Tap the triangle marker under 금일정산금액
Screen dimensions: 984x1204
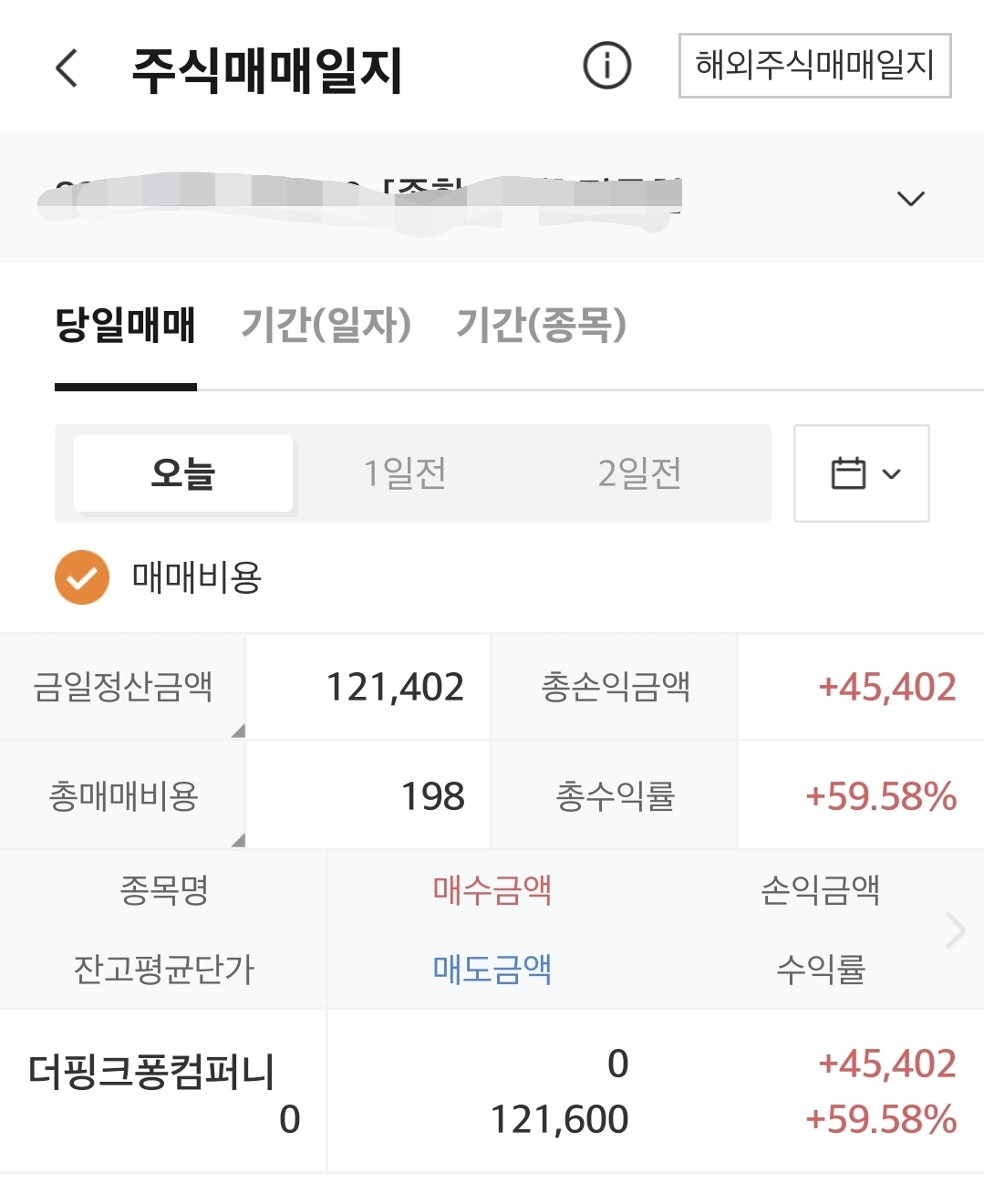coord(238,731)
